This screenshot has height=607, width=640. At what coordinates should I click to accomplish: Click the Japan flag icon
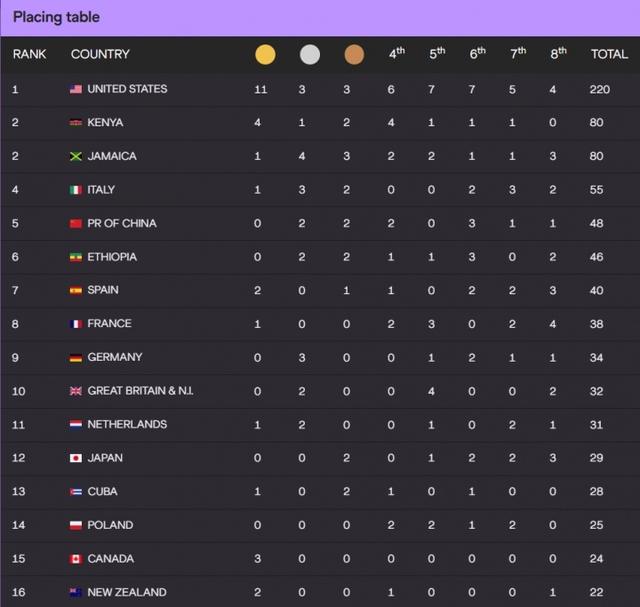click(76, 458)
